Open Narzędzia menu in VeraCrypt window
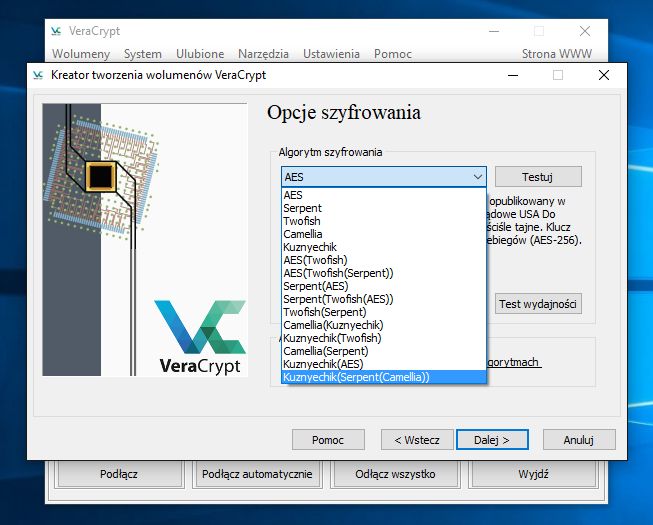This screenshot has width=653, height=525. coord(263,54)
